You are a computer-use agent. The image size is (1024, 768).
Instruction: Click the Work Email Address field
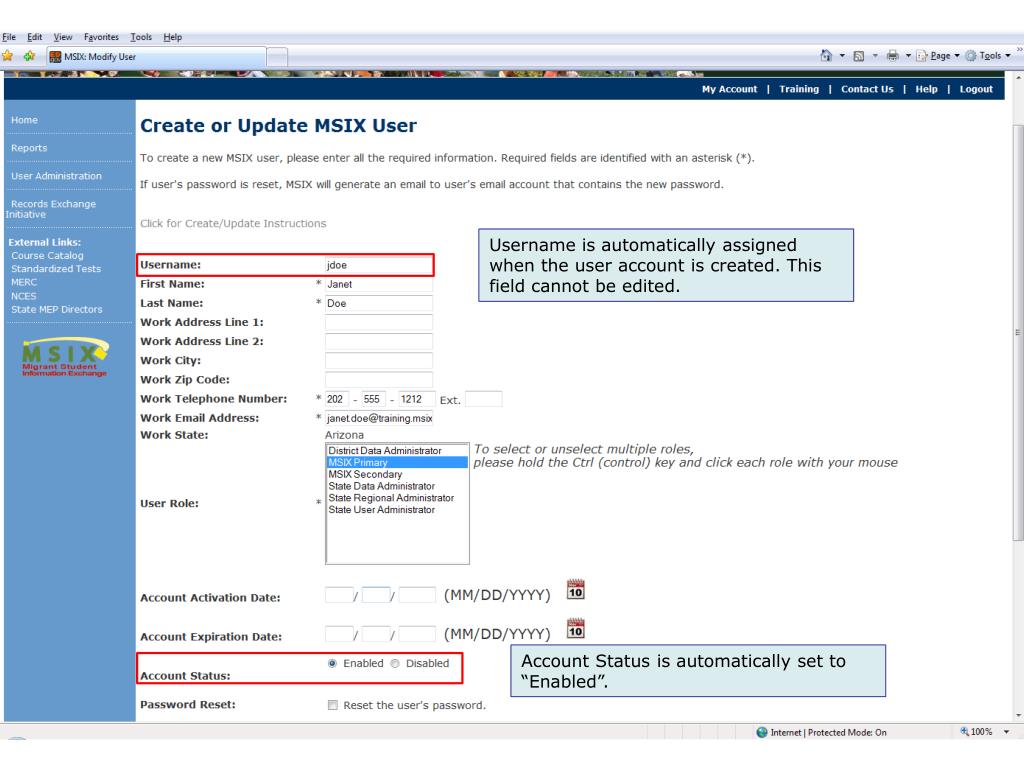click(379, 418)
